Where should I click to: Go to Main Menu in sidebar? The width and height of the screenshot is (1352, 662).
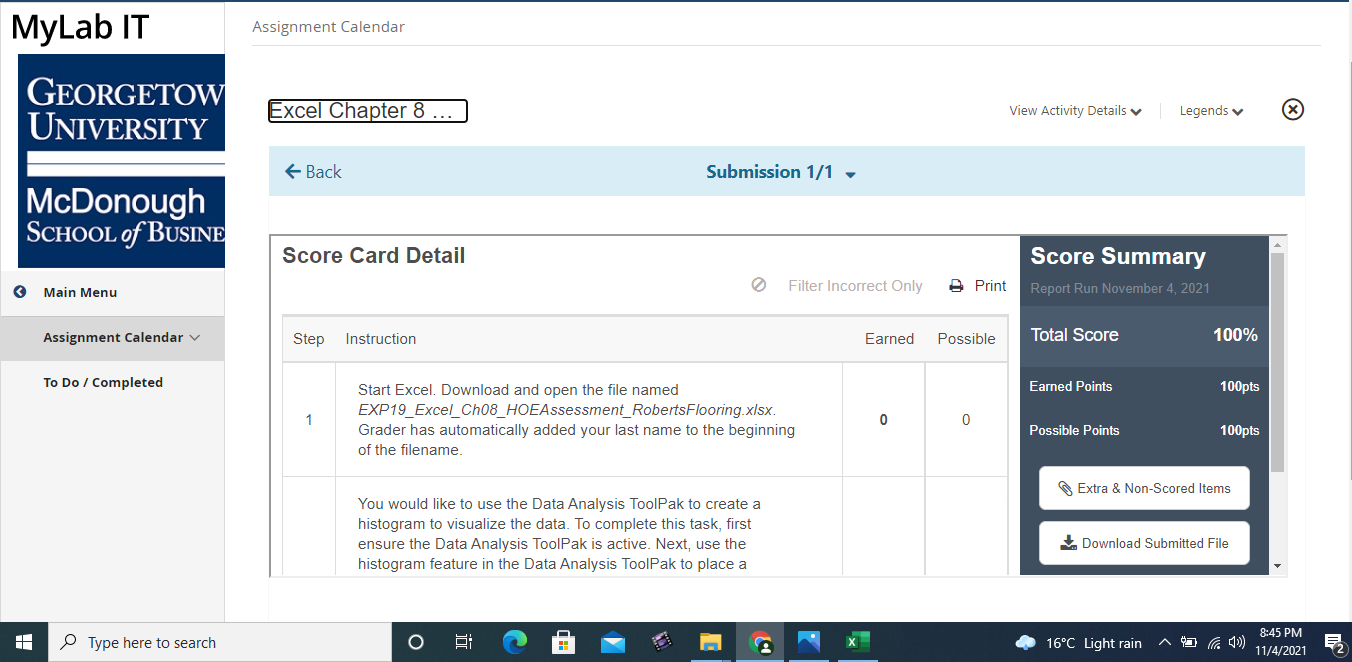80,292
